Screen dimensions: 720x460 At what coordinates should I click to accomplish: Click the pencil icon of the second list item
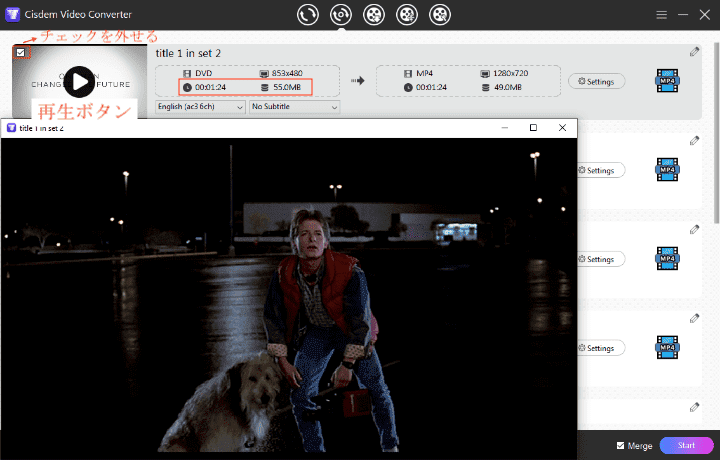pos(694,140)
